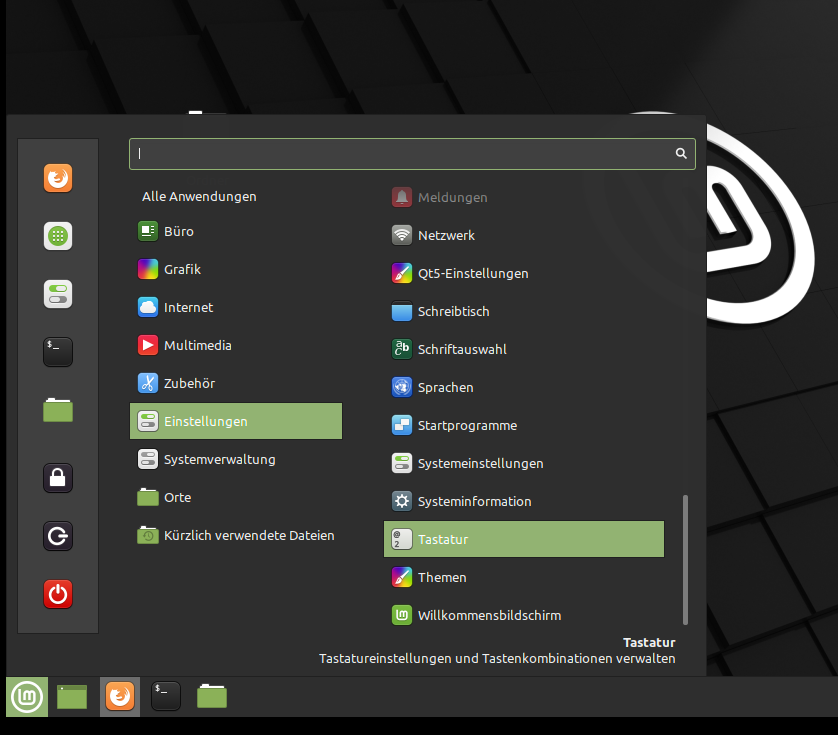Image resolution: width=838 pixels, height=735 pixels.
Task: Launch Tastatur keyboard settings
Action: (x=524, y=539)
